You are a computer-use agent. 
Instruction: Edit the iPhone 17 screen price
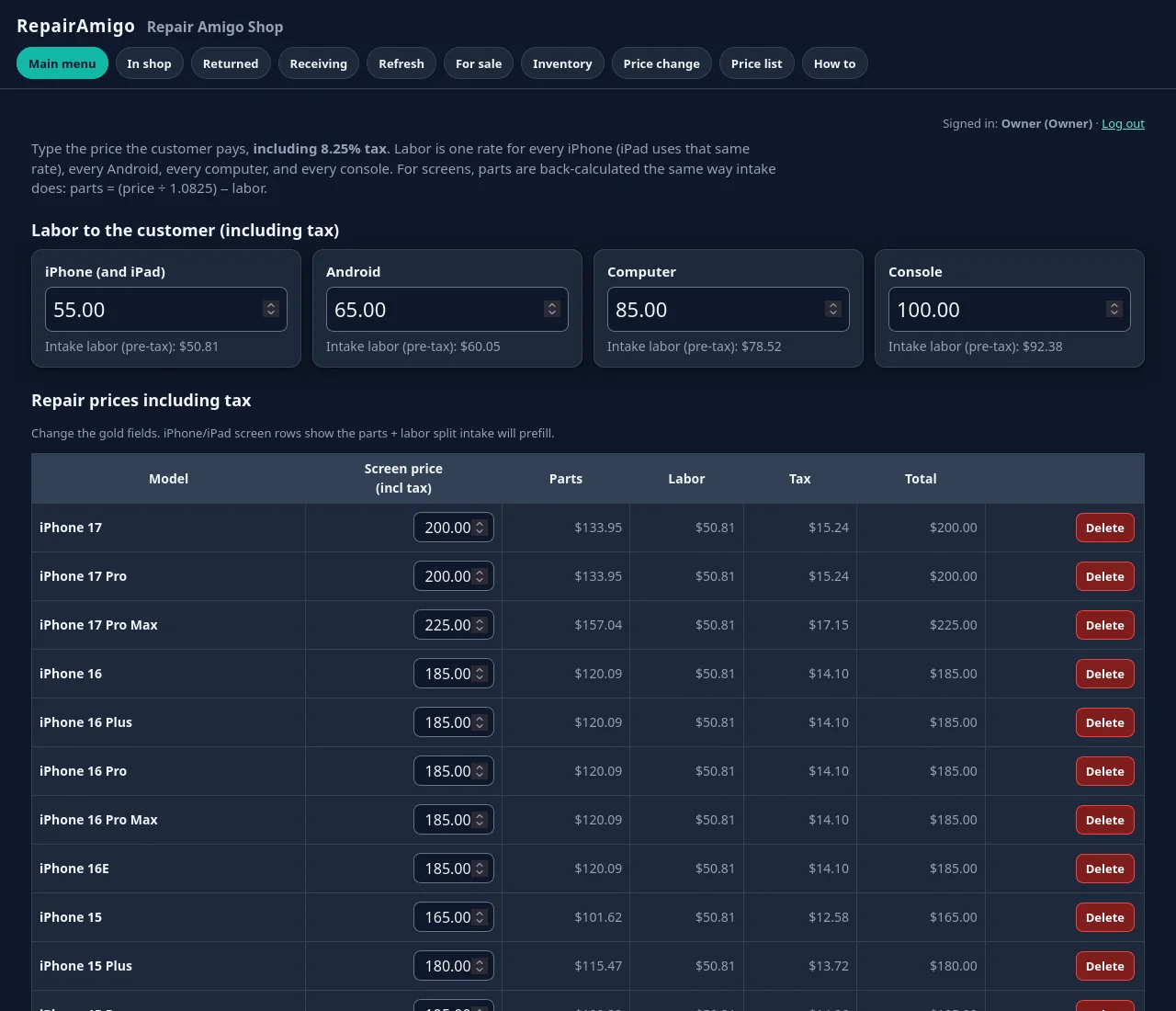pos(454,528)
